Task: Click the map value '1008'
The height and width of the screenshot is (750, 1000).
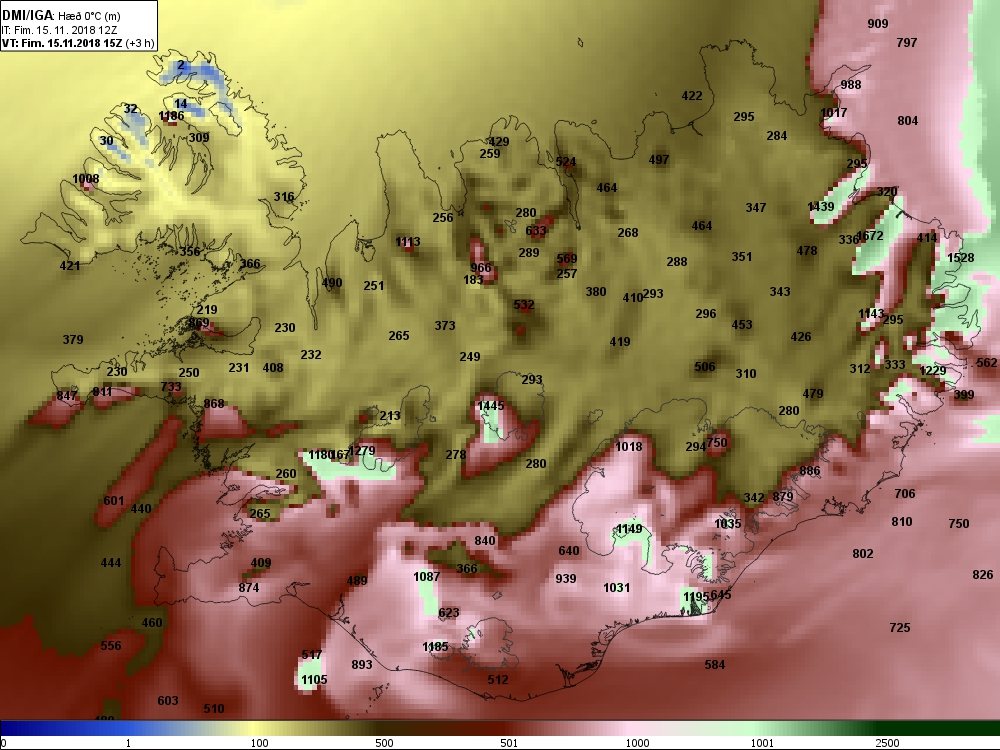Action: click(85, 179)
